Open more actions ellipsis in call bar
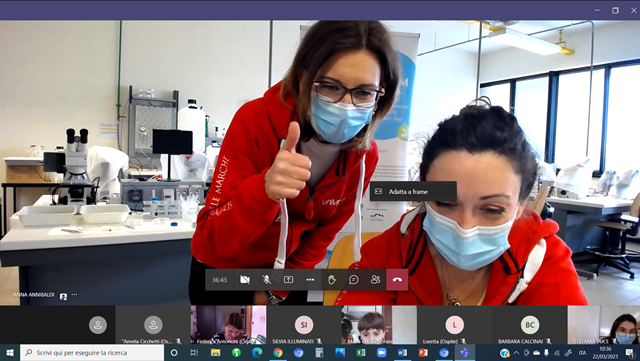The height and width of the screenshot is (361, 640). coord(310,280)
